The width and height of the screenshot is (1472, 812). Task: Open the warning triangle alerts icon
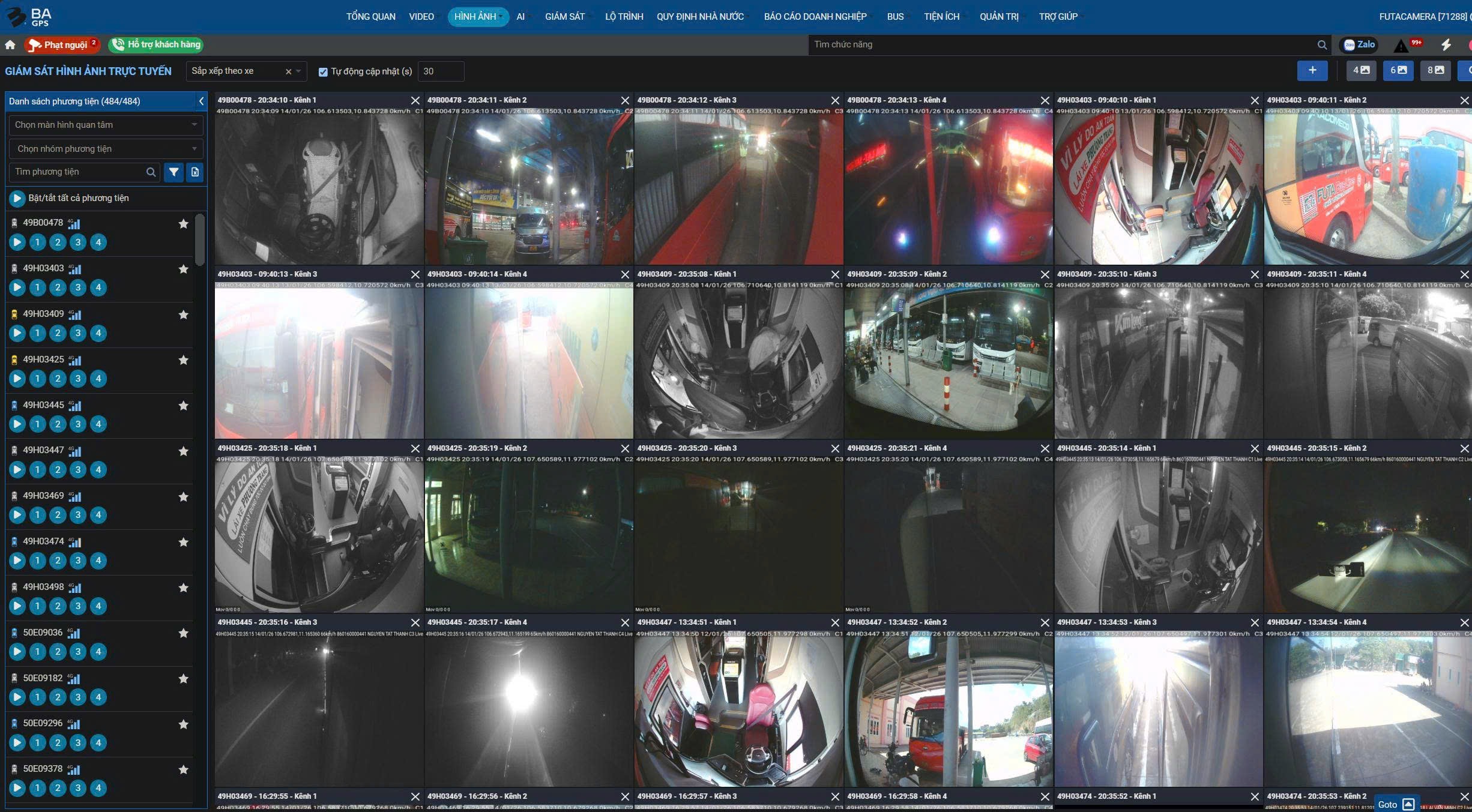(x=1401, y=45)
